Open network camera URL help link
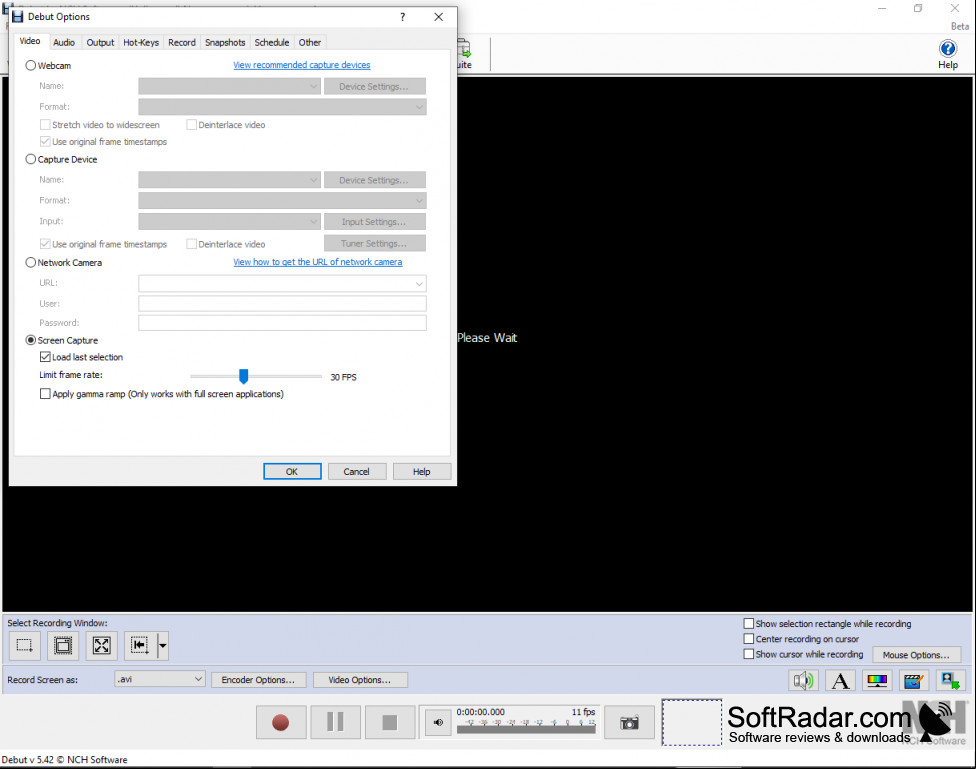The width and height of the screenshot is (976, 769). (317, 262)
